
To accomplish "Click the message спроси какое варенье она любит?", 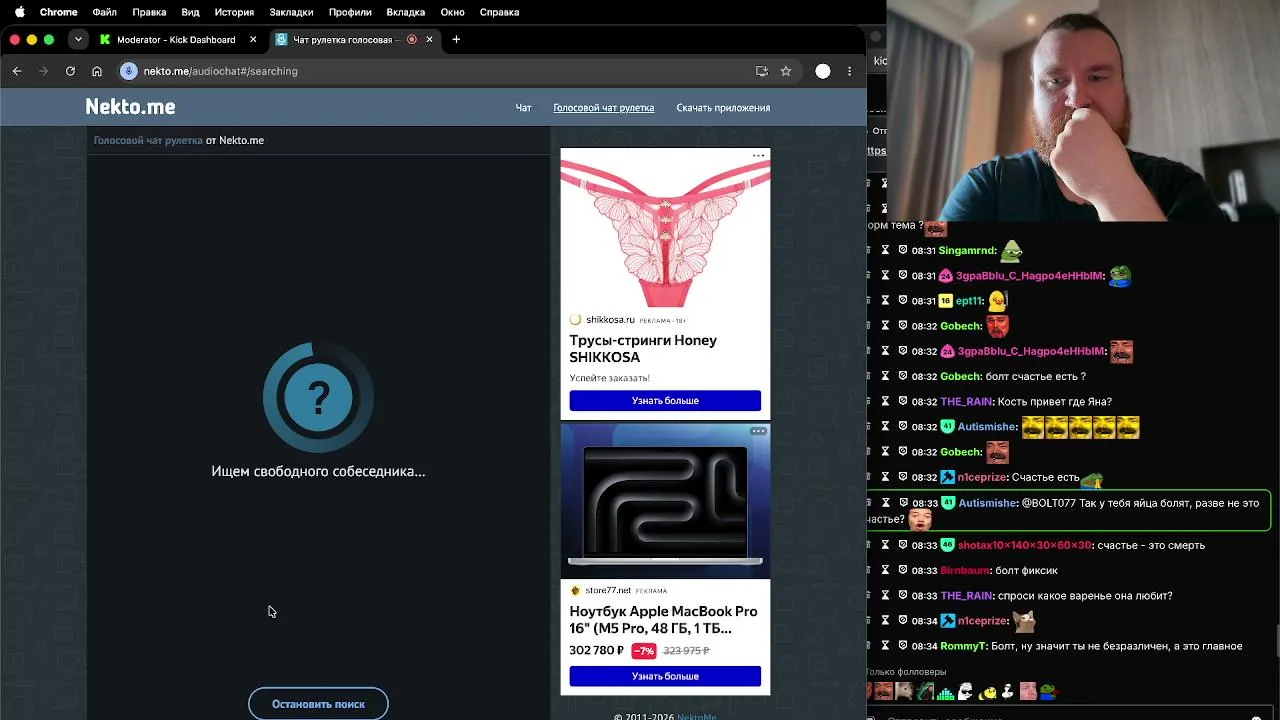I will 1085,596.
